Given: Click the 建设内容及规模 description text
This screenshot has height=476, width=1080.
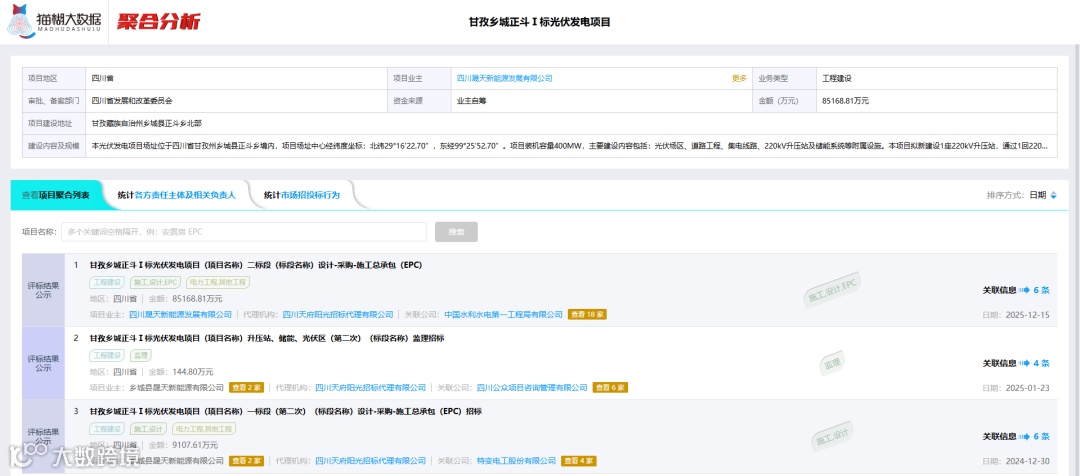Looking at the screenshot, I should [570, 146].
